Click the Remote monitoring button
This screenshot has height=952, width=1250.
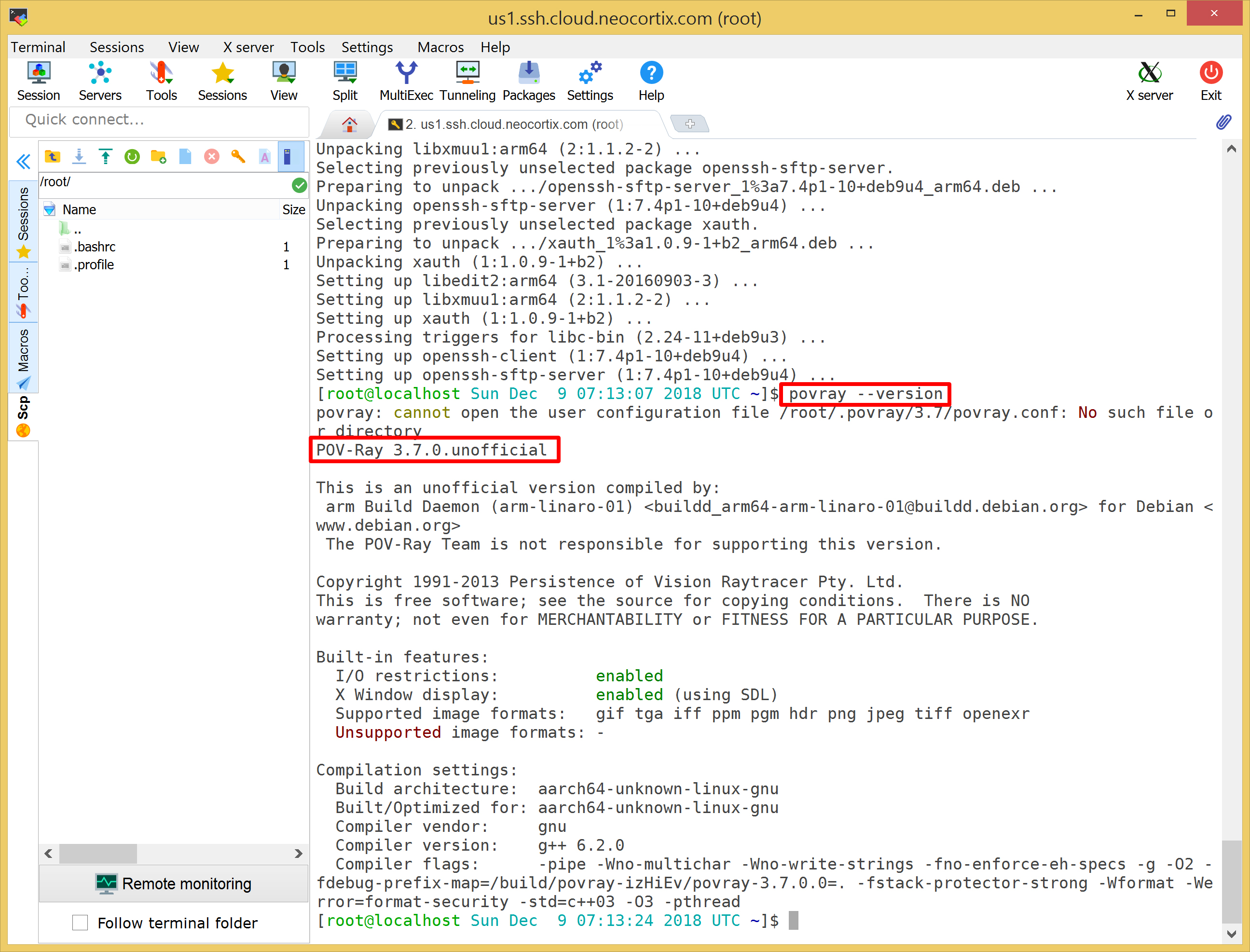coord(173,883)
